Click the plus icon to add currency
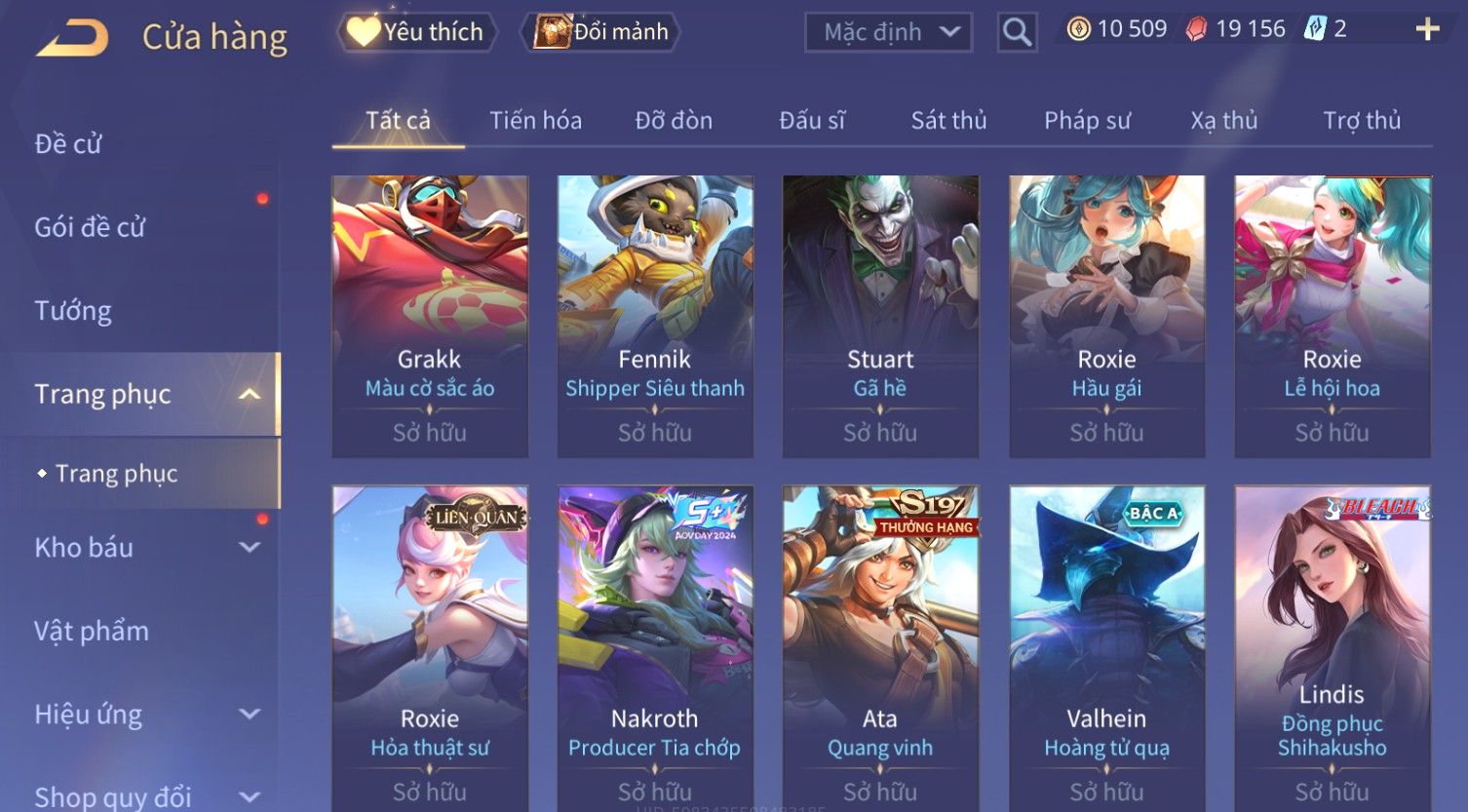This screenshot has width=1468, height=812. click(x=1427, y=29)
